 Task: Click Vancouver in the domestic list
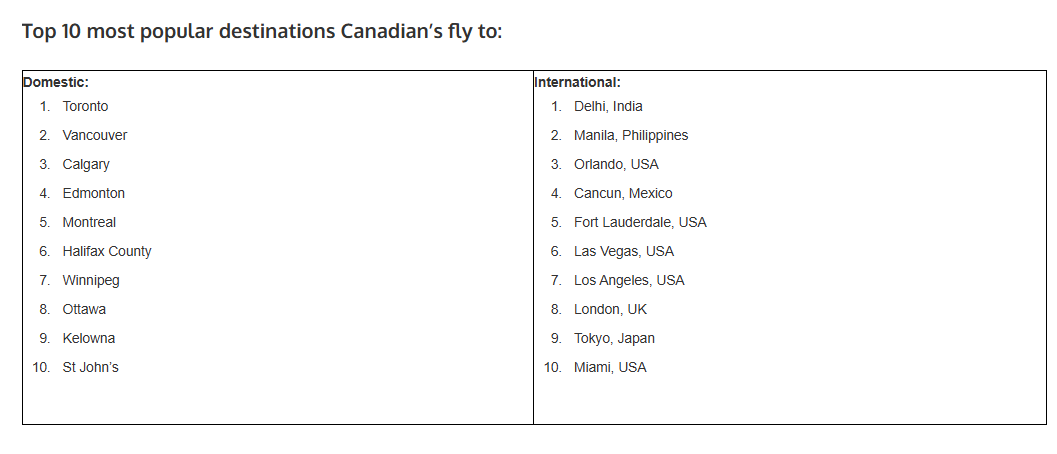95,135
